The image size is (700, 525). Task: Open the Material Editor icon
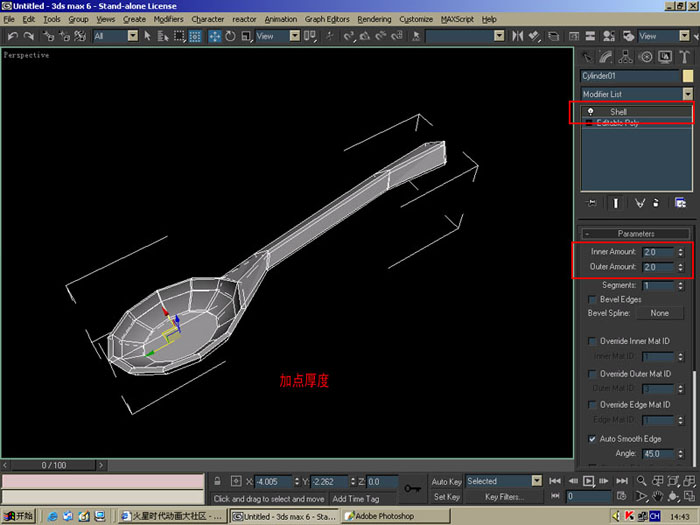tap(608, 36)
